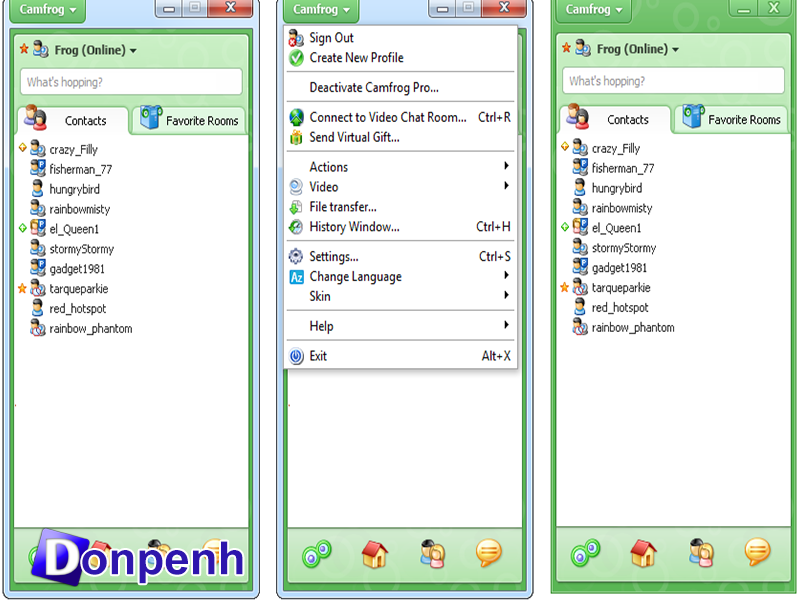Viewport: 800px width, 600px height.
Task: Open History Window... from menu
Action: 401,227
